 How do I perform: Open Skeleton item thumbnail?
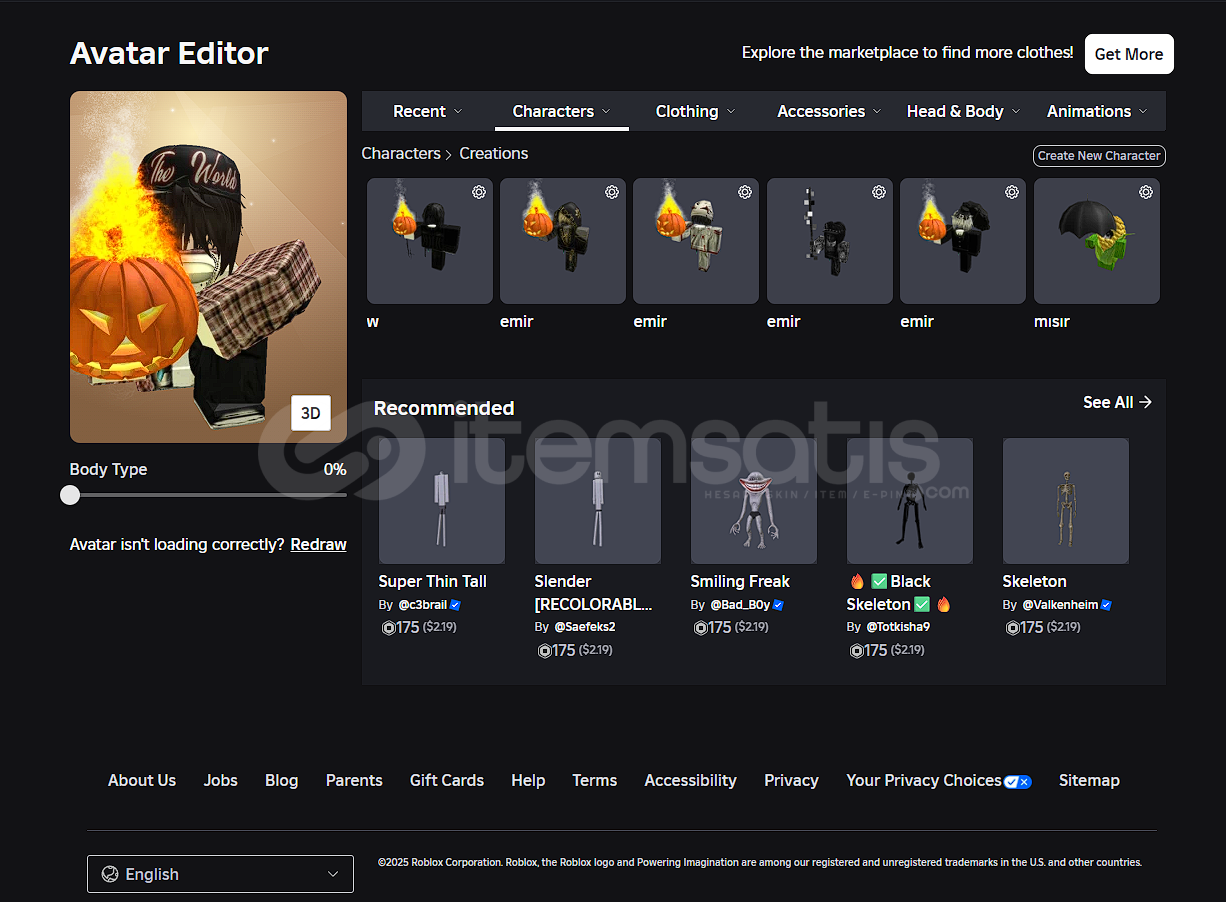1066,501
